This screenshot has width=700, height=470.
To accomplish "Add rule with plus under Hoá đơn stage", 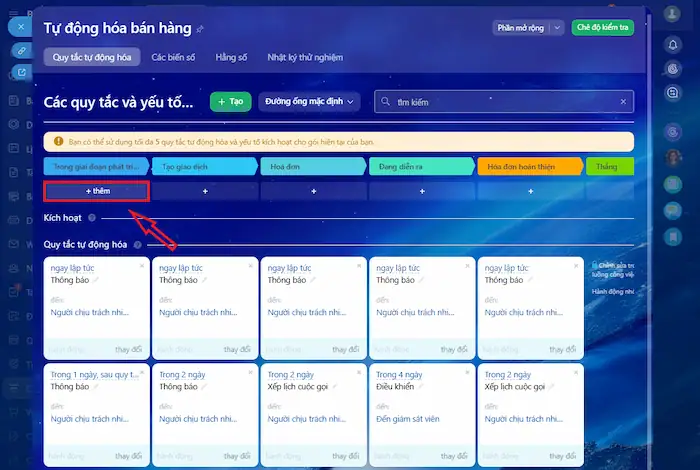I will (314, 191).
